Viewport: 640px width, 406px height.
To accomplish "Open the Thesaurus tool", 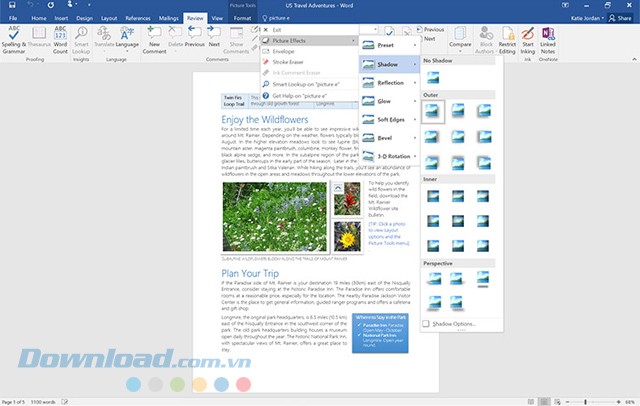I will (39, 38).
